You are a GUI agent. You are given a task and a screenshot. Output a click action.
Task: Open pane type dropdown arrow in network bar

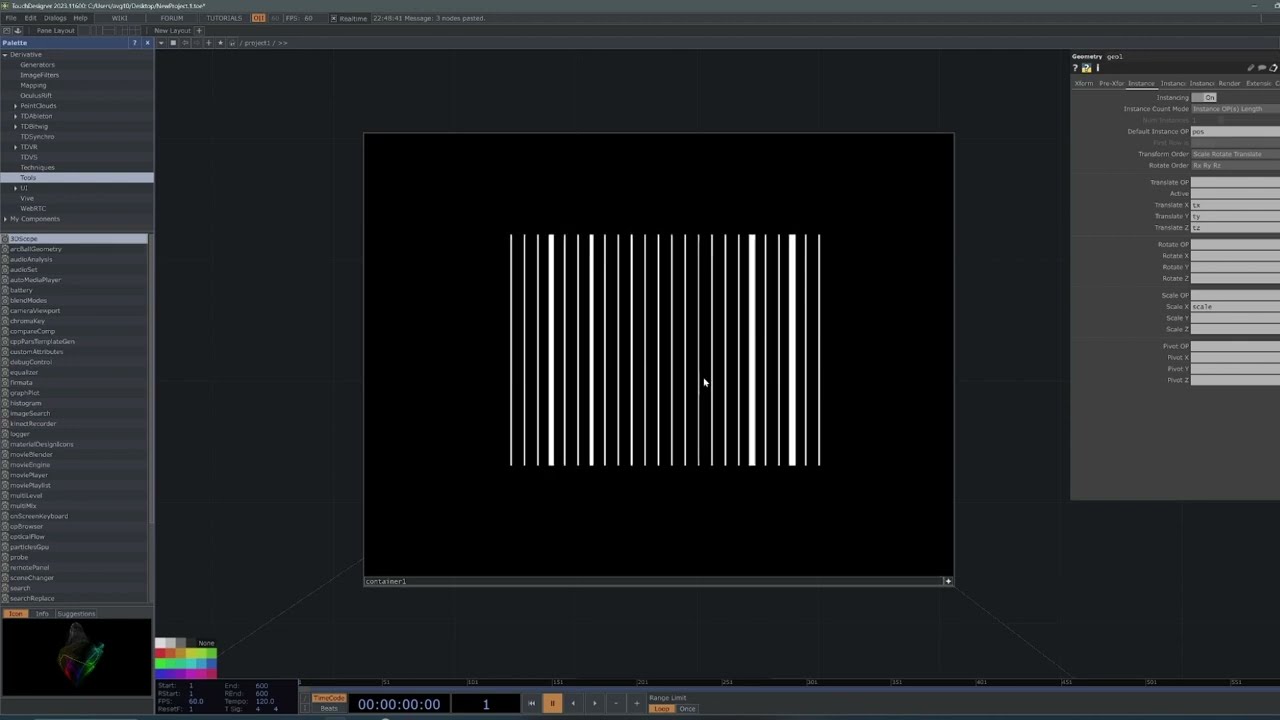pos(161,43)
